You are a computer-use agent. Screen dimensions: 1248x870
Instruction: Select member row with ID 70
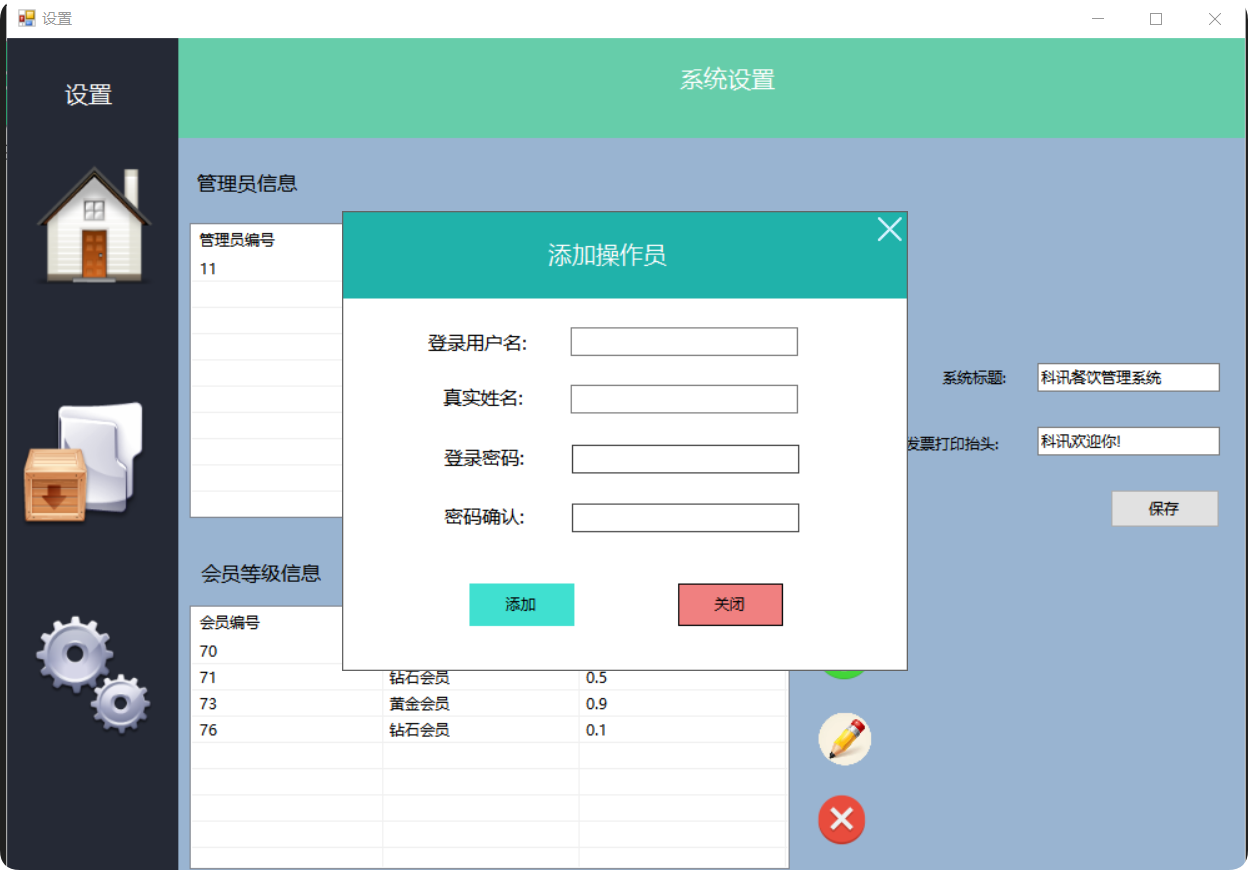[x=267, y=651]
